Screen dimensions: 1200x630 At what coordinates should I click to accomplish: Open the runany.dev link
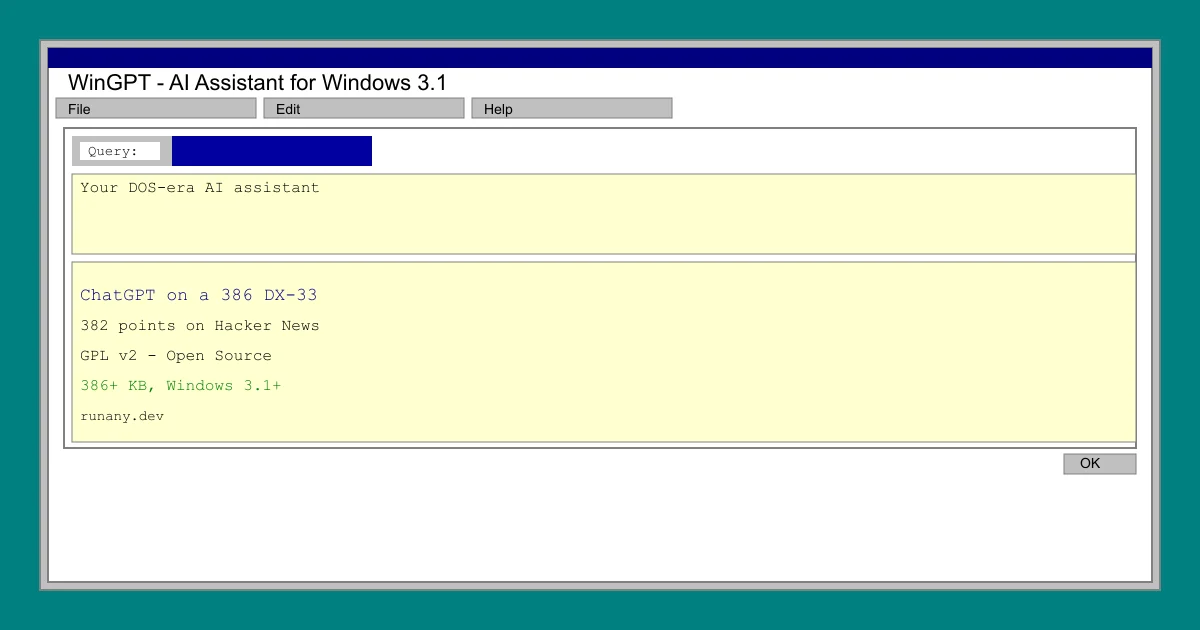click(x=122, y=415)
